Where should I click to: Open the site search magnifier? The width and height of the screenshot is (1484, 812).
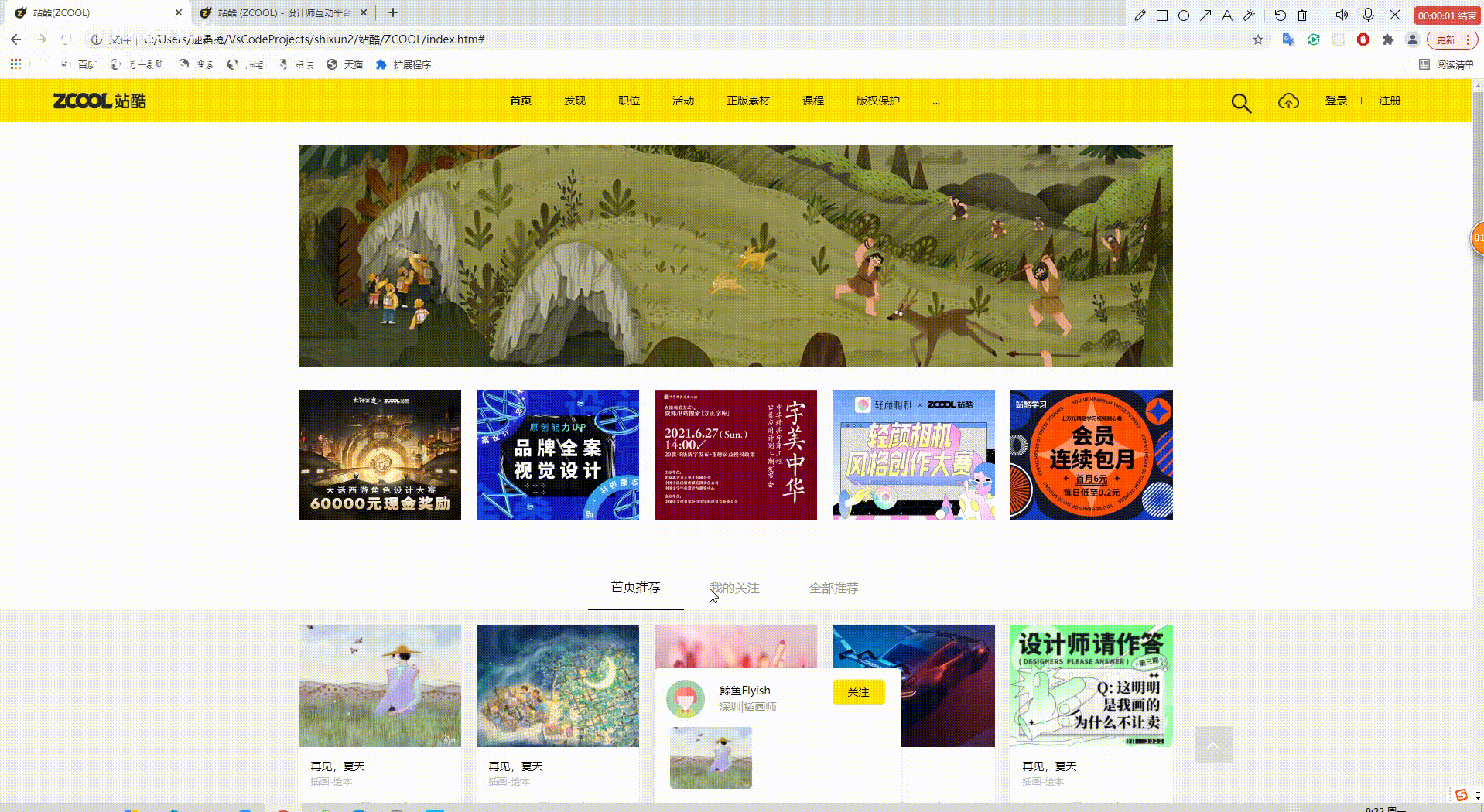click(x=1241, y=102)
